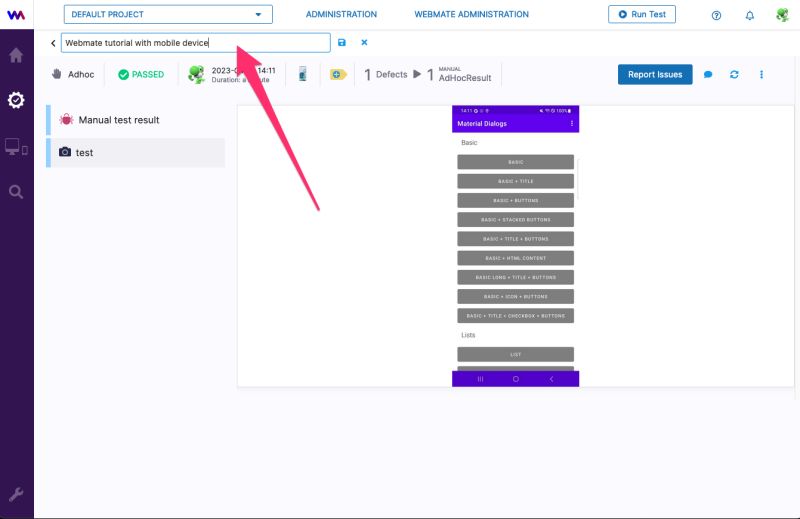The width and height of the screenshot is (800, 519).
Task: Open the test results gear-check sidebar icon
Action: click(x=16, y=100)
